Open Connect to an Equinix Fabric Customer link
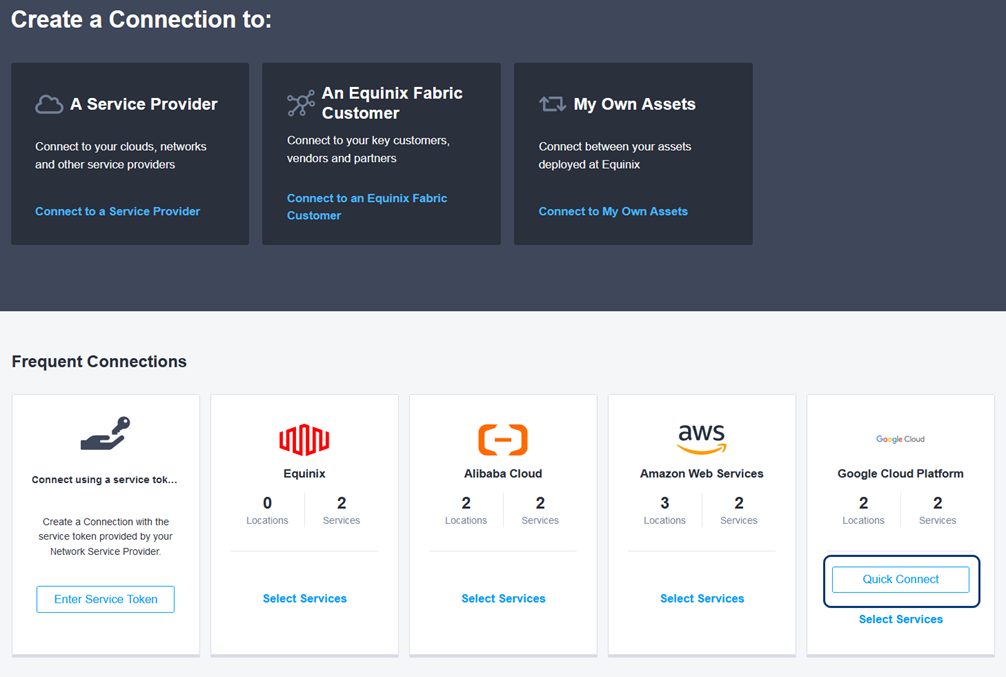Viewport: 1006px width, 677px height. (x=367, y=207)
